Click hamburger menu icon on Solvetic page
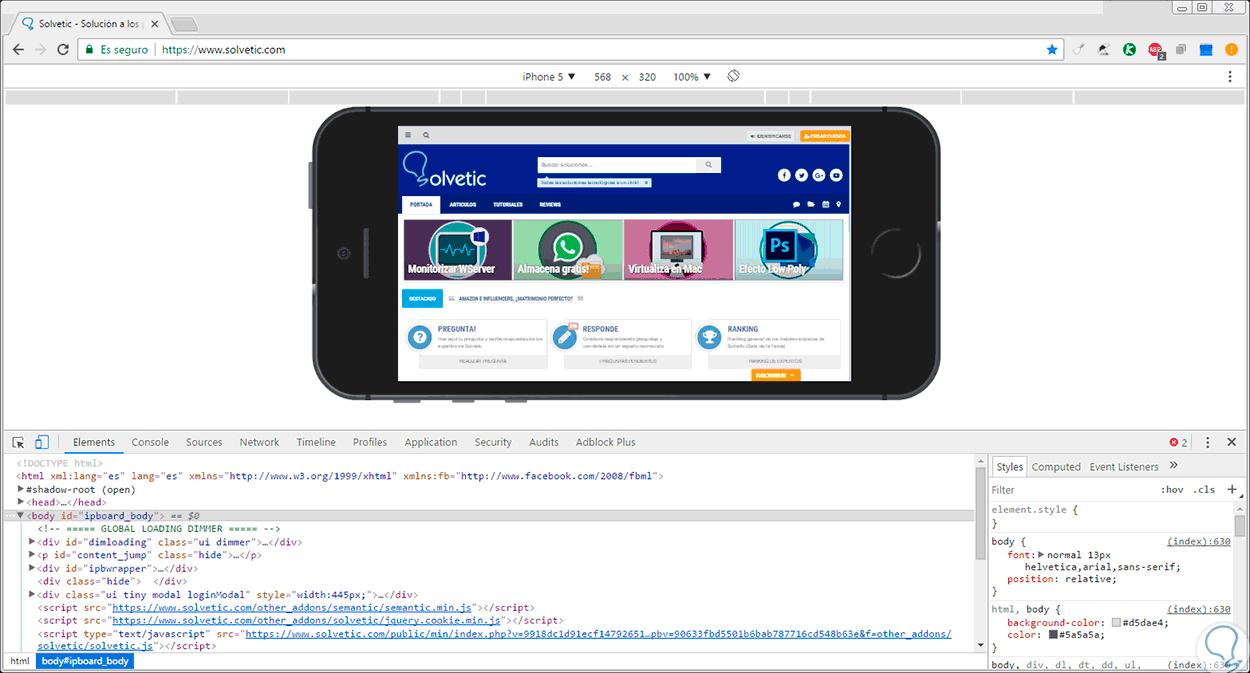The image size is (1250, 673). tap(408, 135)
